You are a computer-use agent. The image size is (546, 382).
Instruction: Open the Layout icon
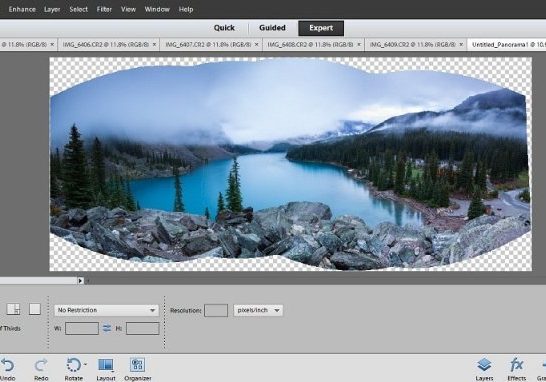106,365
